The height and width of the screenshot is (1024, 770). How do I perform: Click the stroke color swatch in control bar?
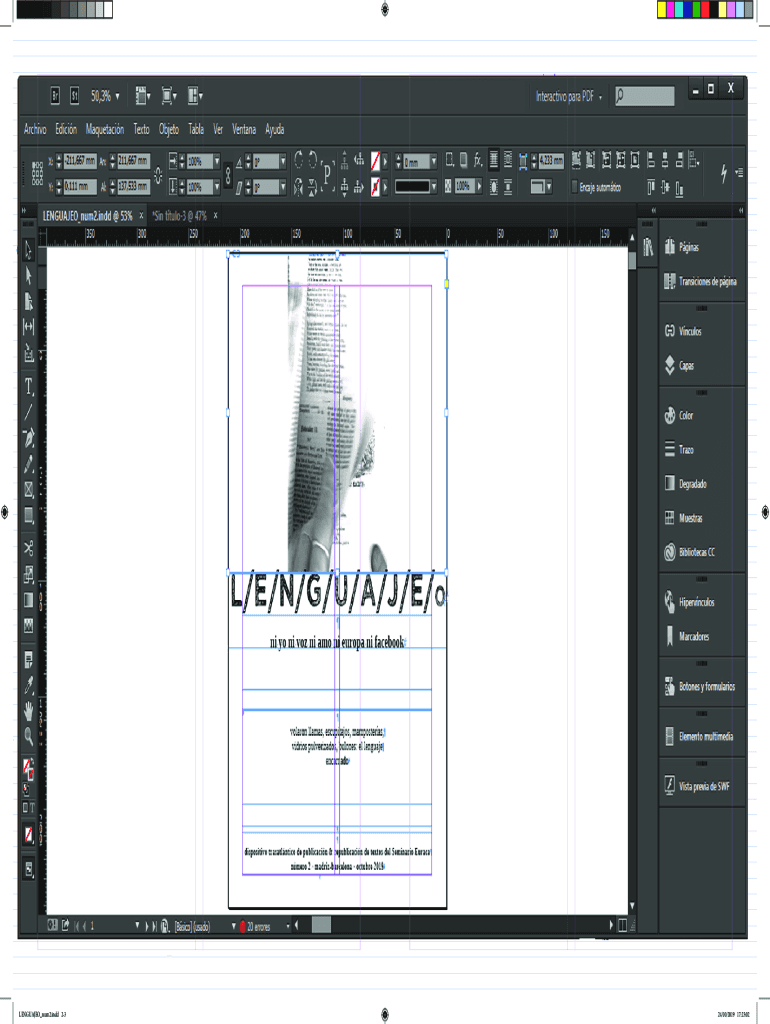pos(376,187)
